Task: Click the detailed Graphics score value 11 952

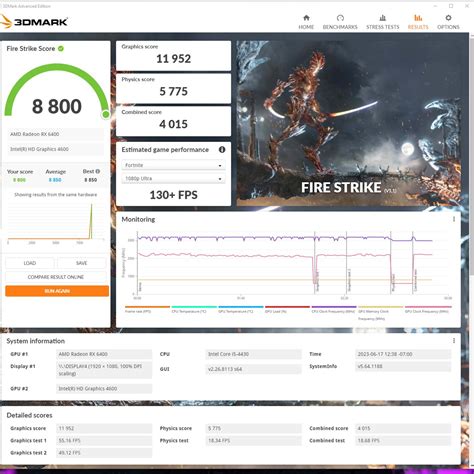Action: (x=104, y=428)
